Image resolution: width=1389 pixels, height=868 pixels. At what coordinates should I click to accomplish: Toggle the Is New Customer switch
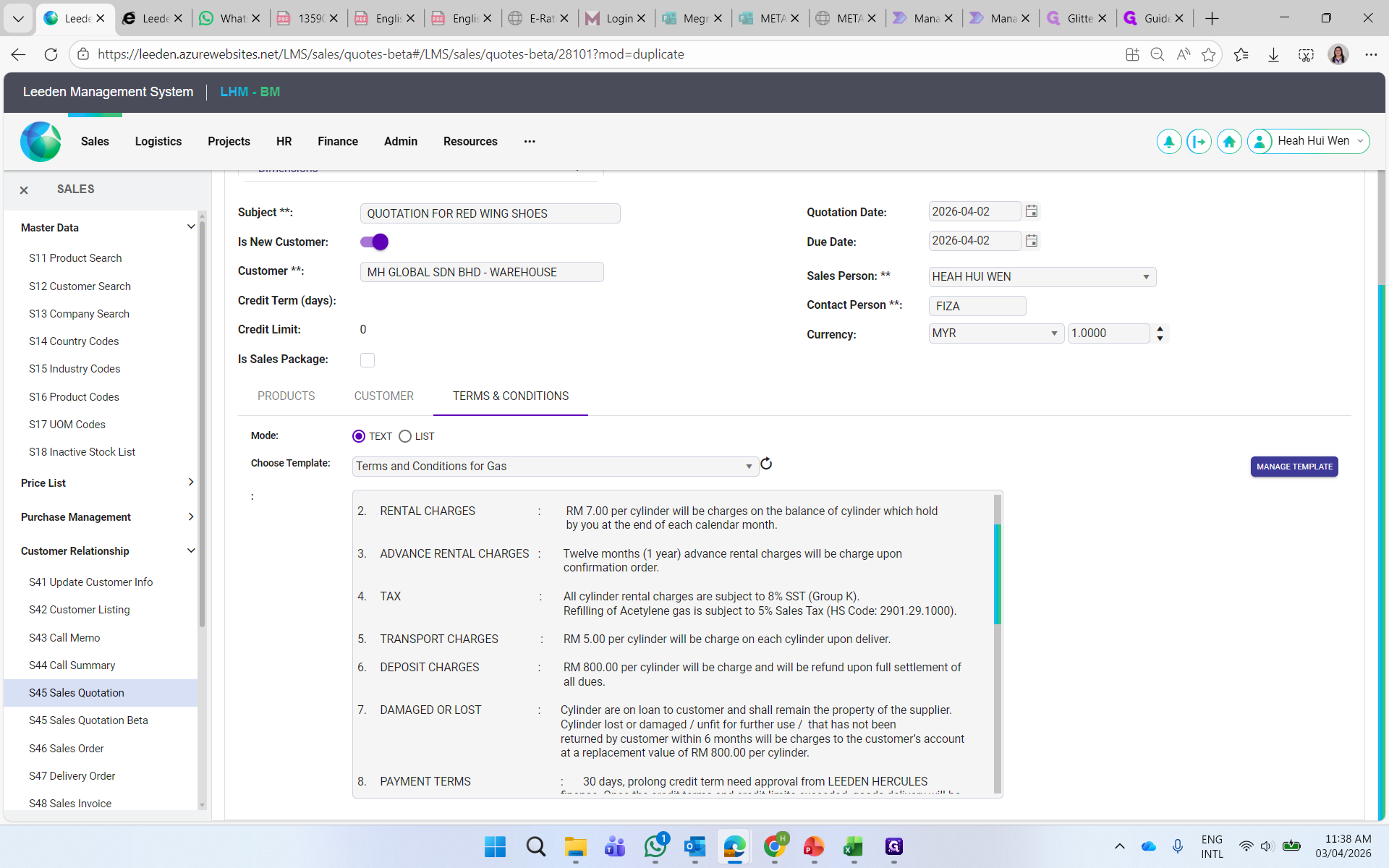(374, 242)
